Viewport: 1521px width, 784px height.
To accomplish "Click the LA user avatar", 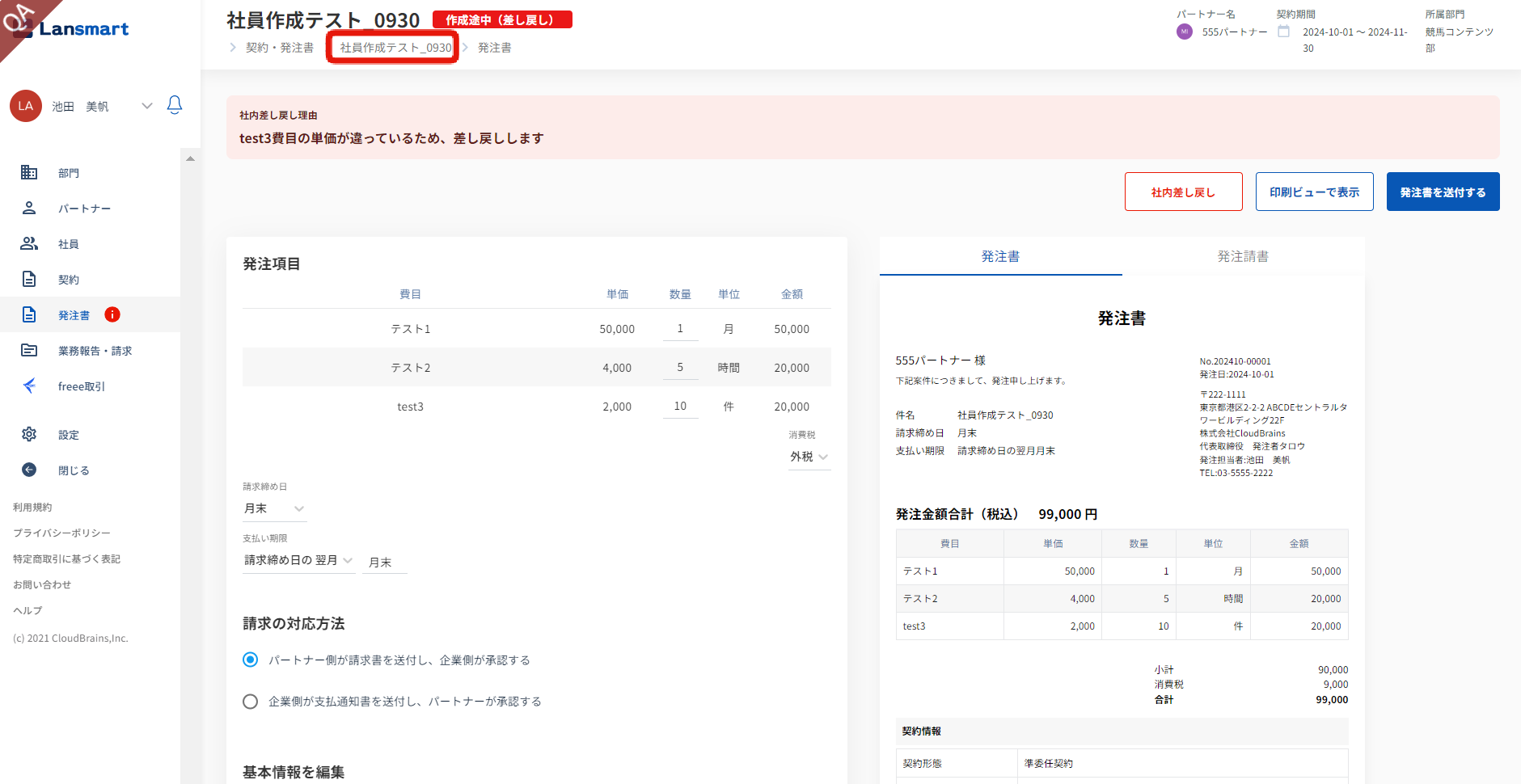I will (x=26, y=106).
